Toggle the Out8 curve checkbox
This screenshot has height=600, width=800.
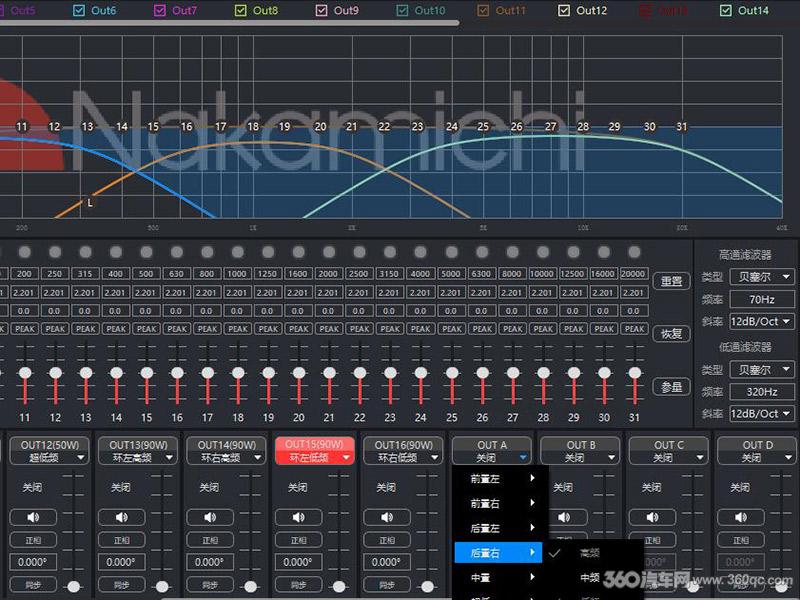[240, 10]
